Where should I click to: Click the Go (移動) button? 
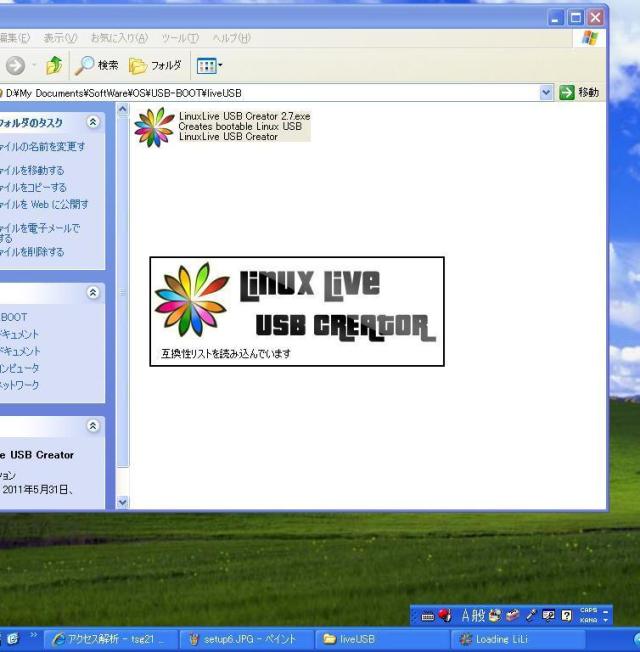click(580, 92)
